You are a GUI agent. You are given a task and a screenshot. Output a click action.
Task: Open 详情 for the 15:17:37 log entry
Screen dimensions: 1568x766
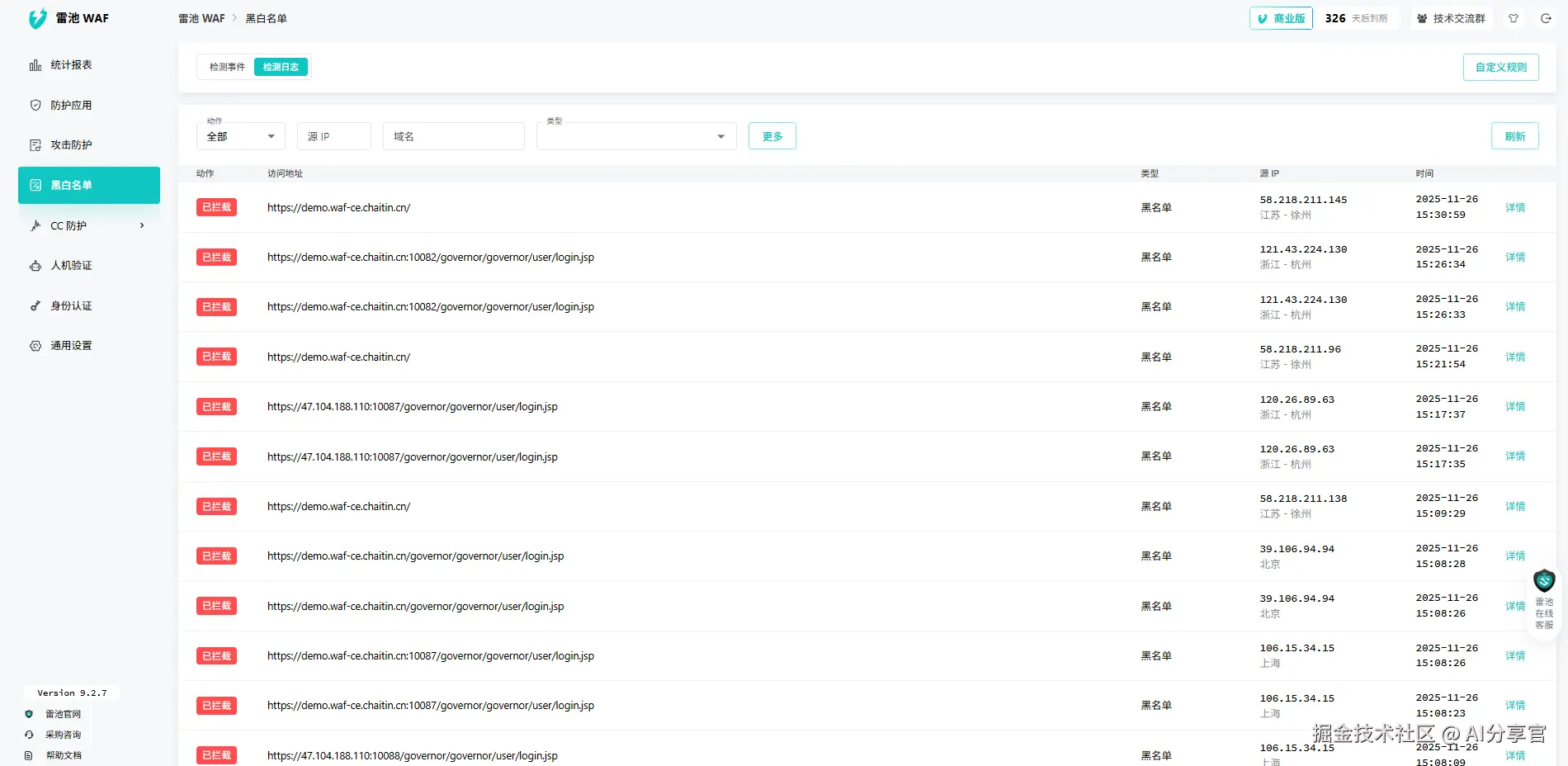(1515, 407)
